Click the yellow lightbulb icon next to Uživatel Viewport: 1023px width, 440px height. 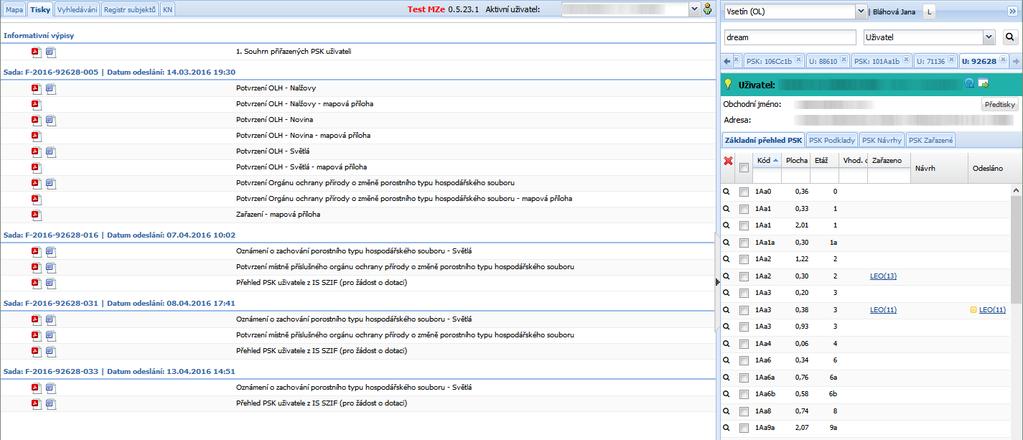coord(729,84)
